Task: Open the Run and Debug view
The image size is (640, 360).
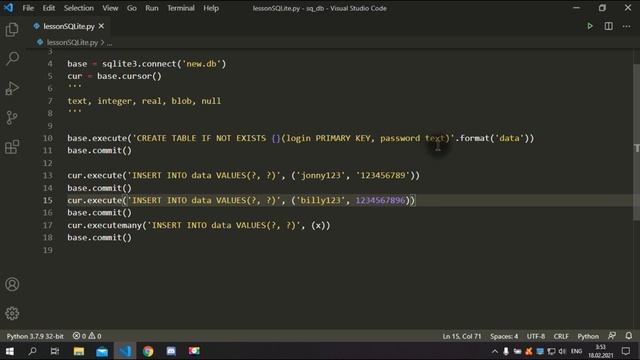Action: click(x=12, y=88)
